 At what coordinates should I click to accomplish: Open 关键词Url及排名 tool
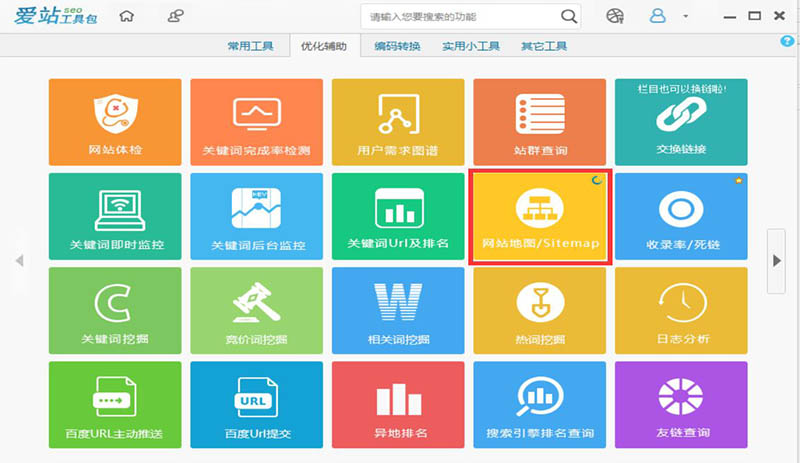(398, 216)
